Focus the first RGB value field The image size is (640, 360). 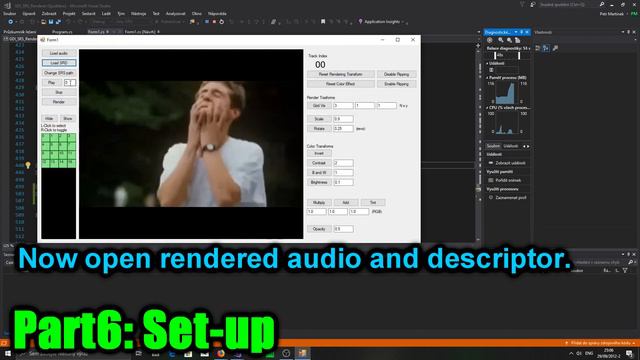[317, 212]
